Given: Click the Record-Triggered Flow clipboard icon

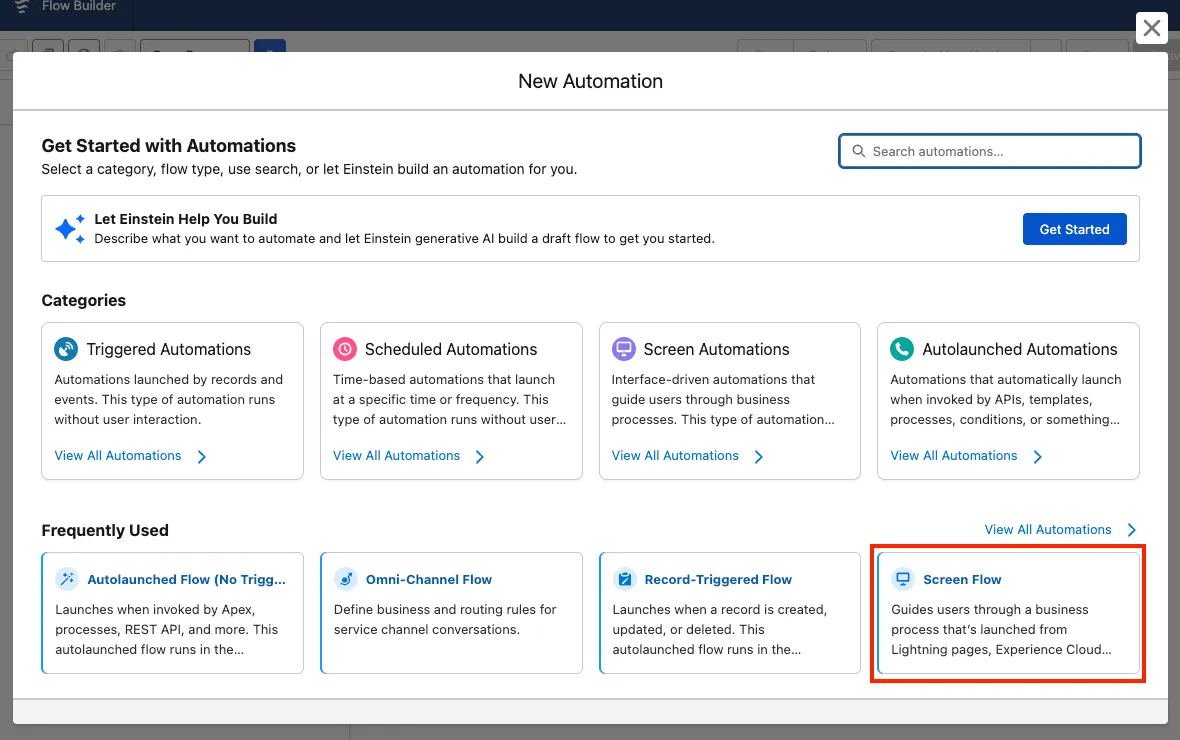Looking at the screenshot, I should [625, 579].
